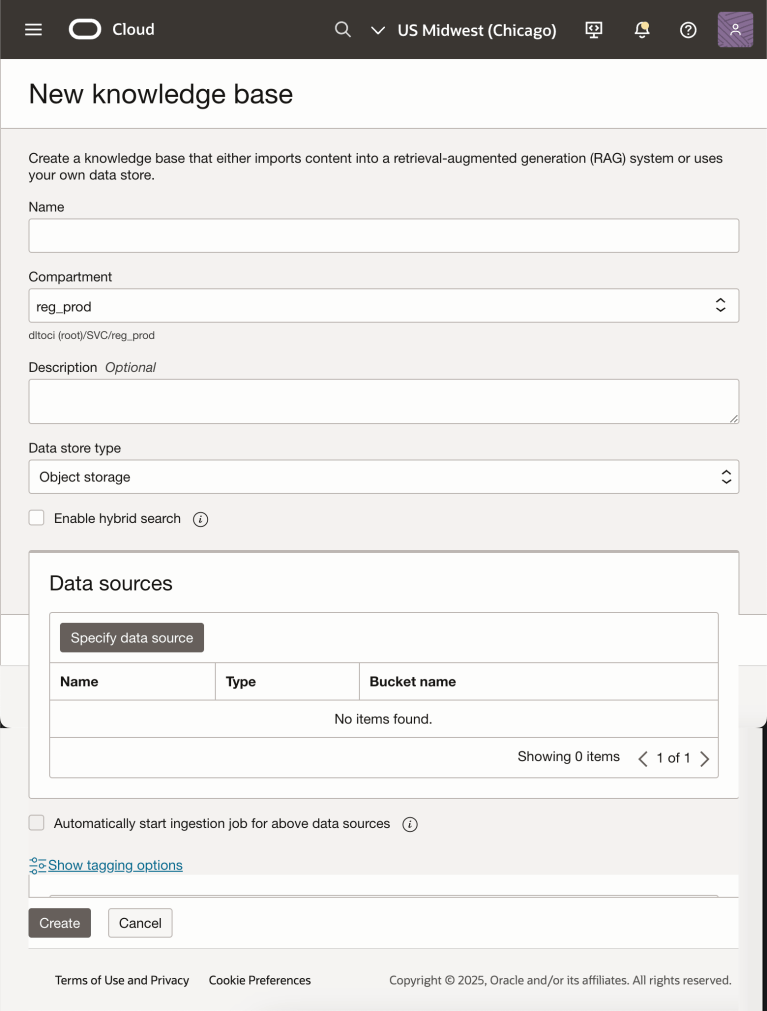
Task: Open the navigation hamburger menu
Action: (x=33, y=29)
